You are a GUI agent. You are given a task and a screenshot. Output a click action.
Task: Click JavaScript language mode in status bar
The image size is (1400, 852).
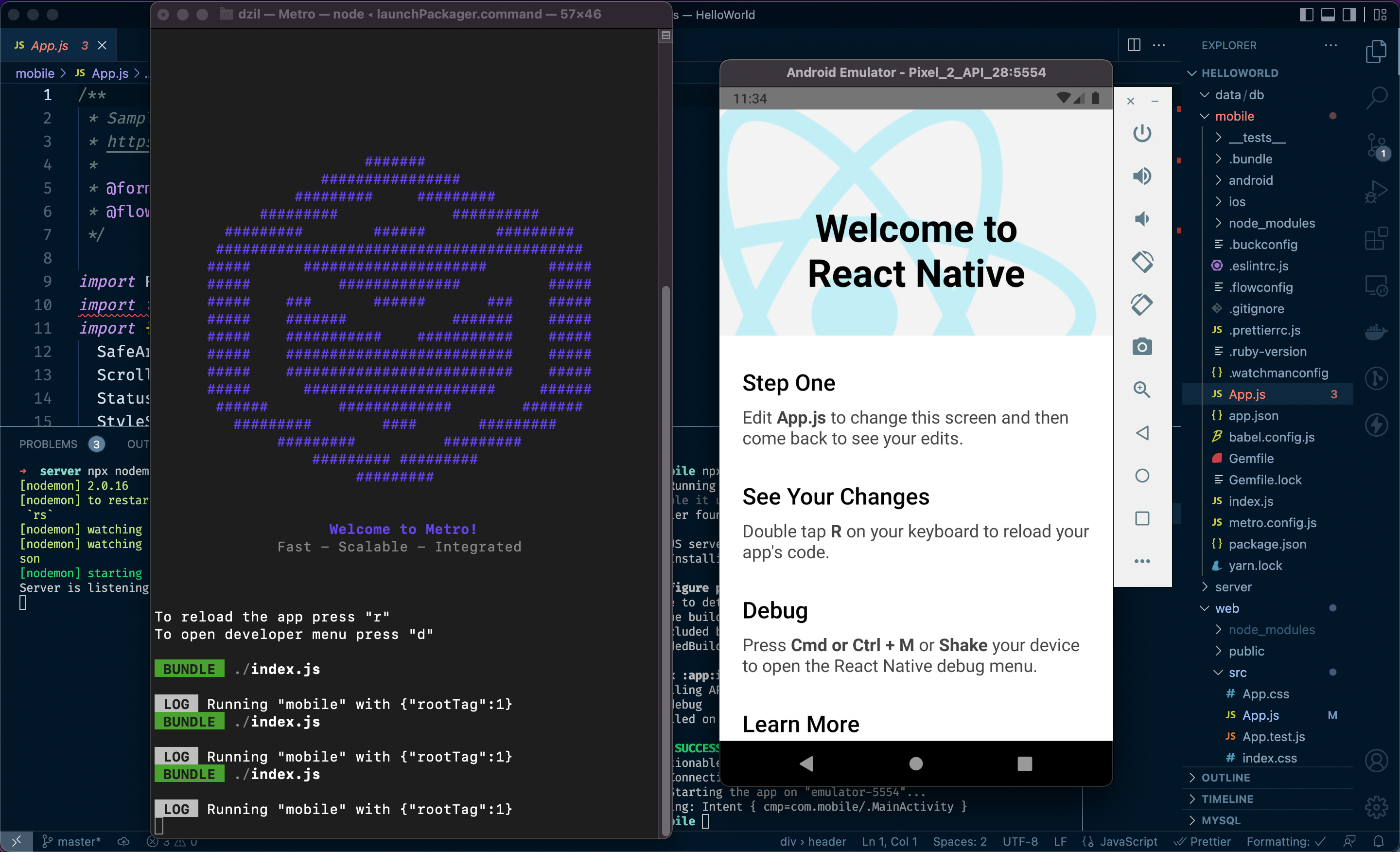pyautogui.click(x=1128, y=841)
